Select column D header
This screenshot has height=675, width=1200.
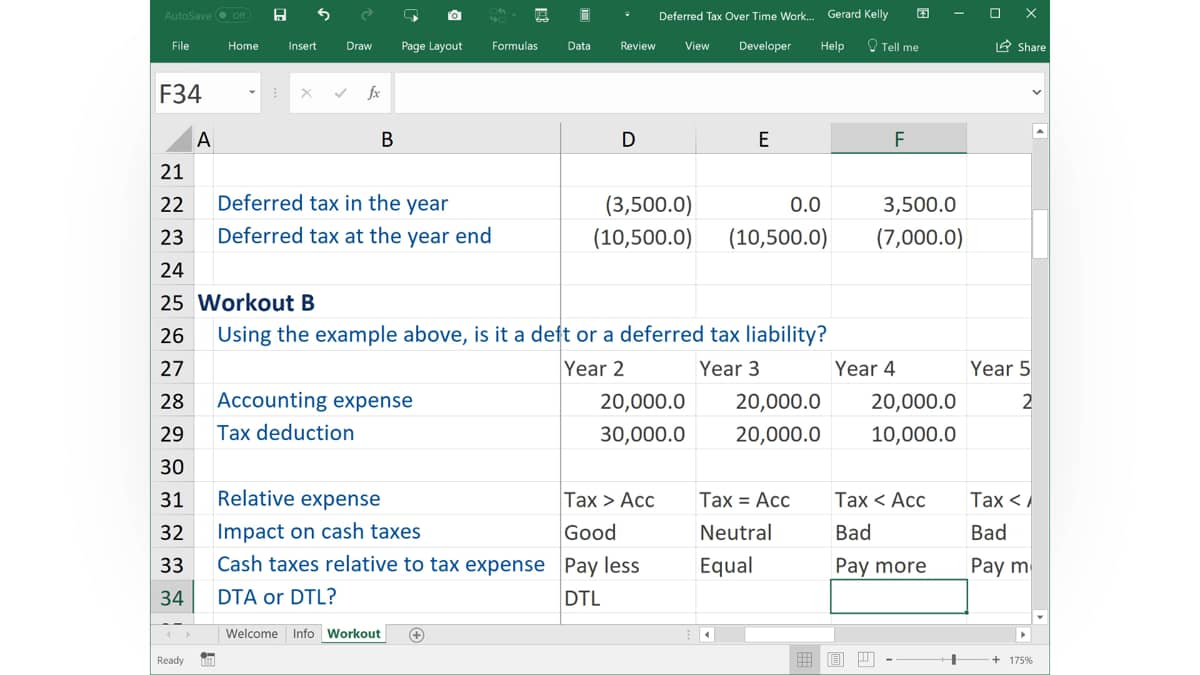628,140
